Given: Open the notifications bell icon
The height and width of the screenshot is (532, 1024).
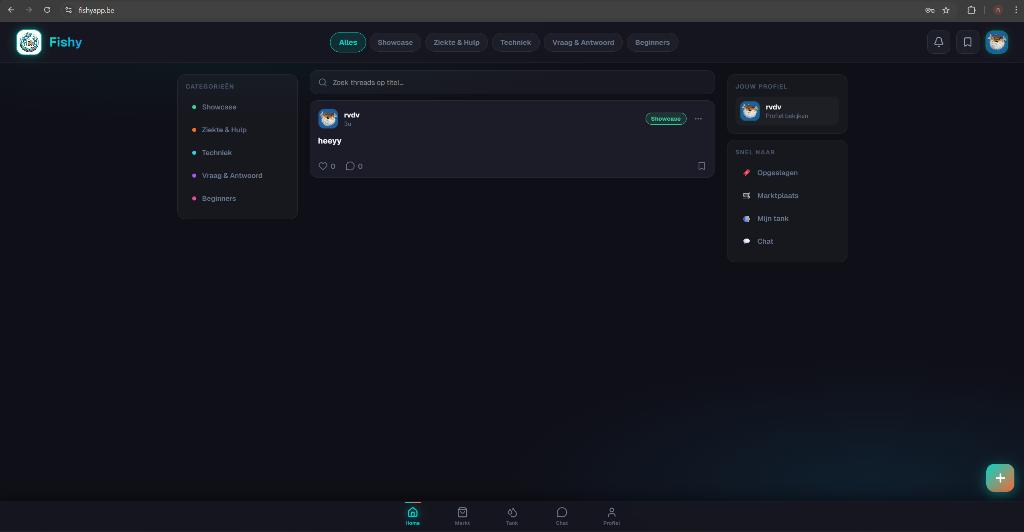Looking at the screenshot, I should click(x=938, y=42).
